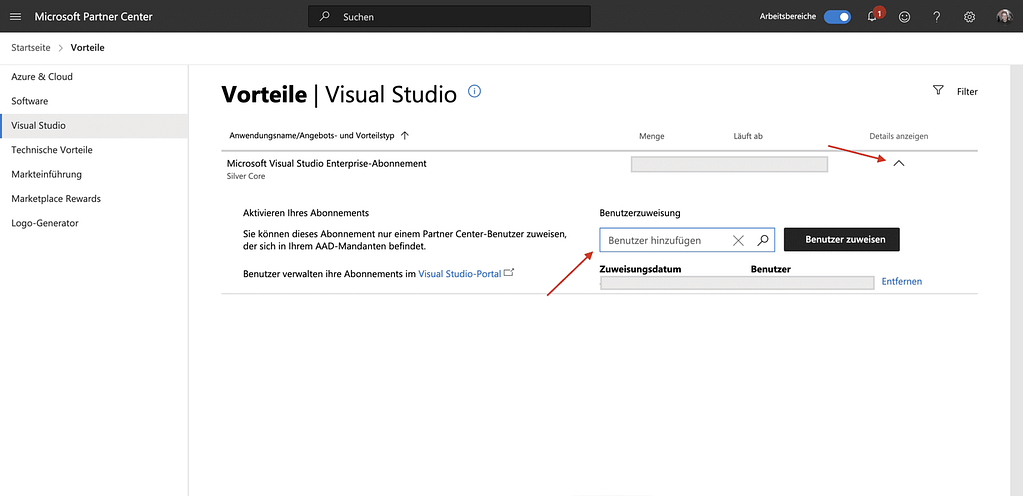Click the Menge column header
This screenshot has height=496, width=1023.
coord(651,136)
